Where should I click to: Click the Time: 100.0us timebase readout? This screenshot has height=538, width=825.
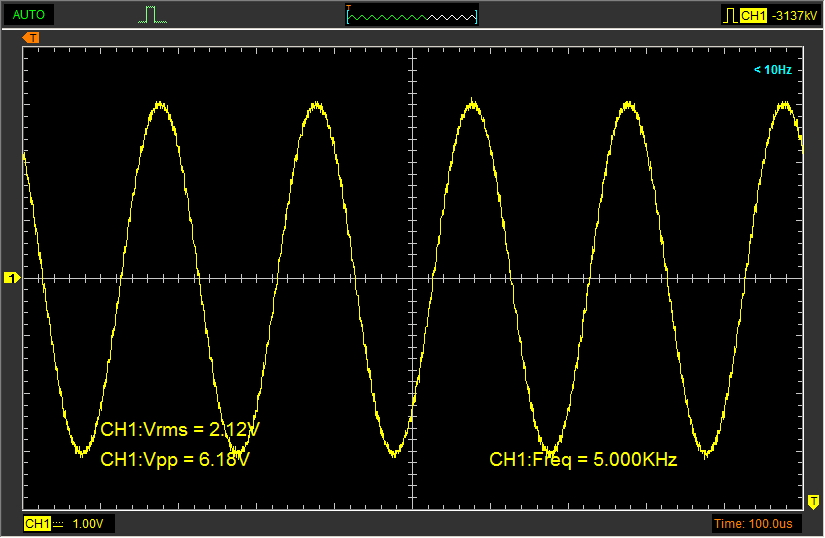click(x=753, y=524)
